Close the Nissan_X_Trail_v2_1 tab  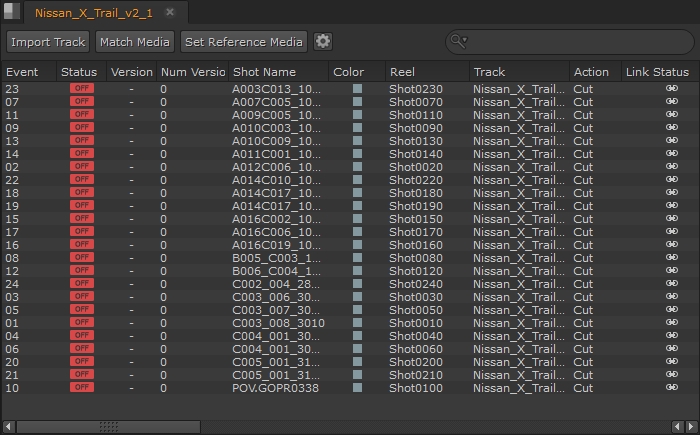coord(169,13)
